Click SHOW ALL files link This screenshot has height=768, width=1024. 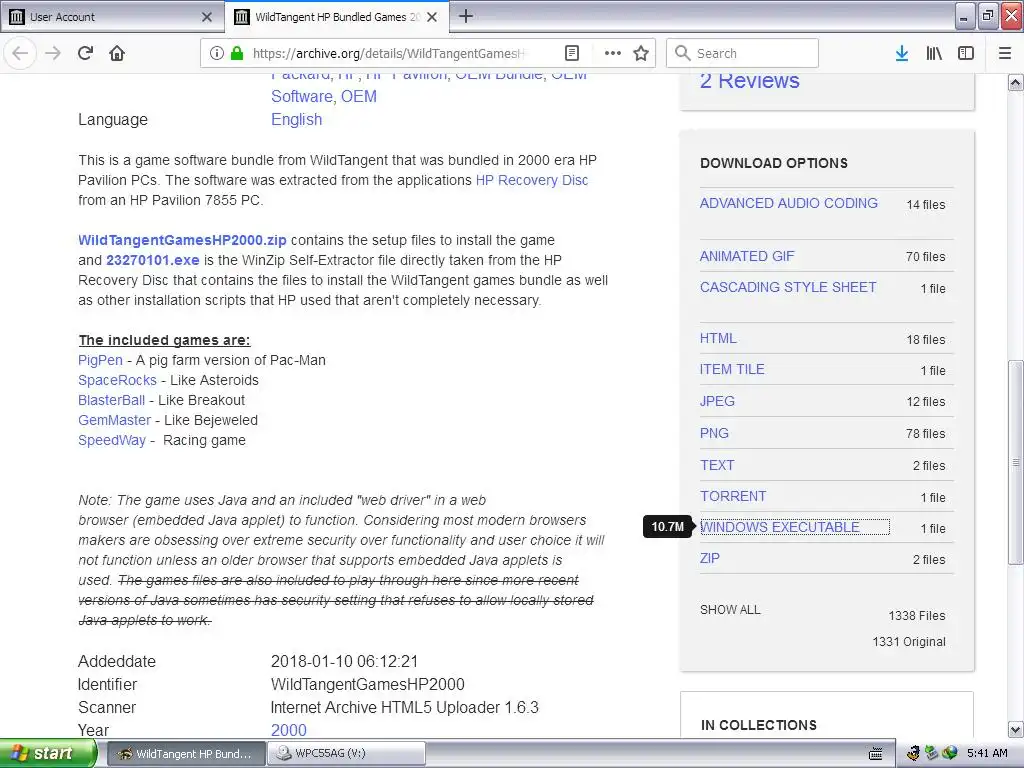click(x=730, y=609)
